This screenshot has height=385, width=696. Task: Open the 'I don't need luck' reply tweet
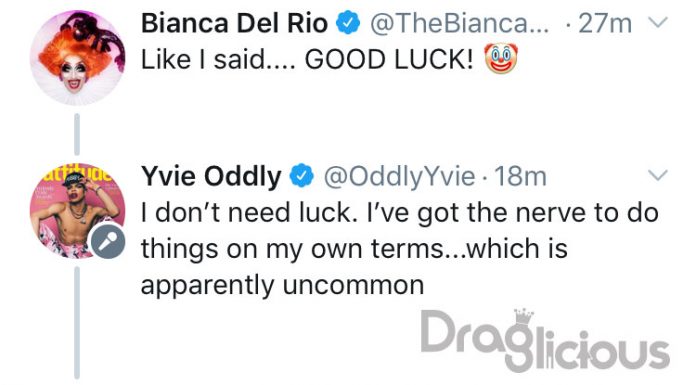pos(399,249)
